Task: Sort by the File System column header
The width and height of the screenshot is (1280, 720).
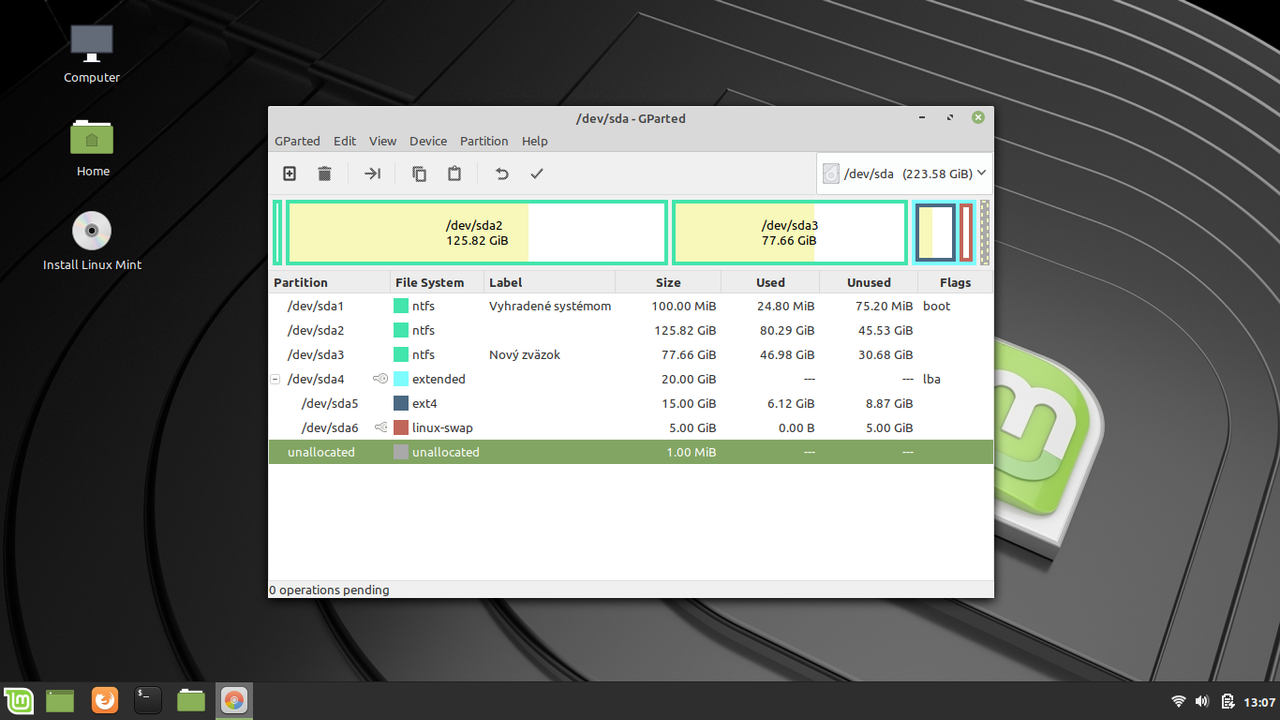Action: (437, 282)
